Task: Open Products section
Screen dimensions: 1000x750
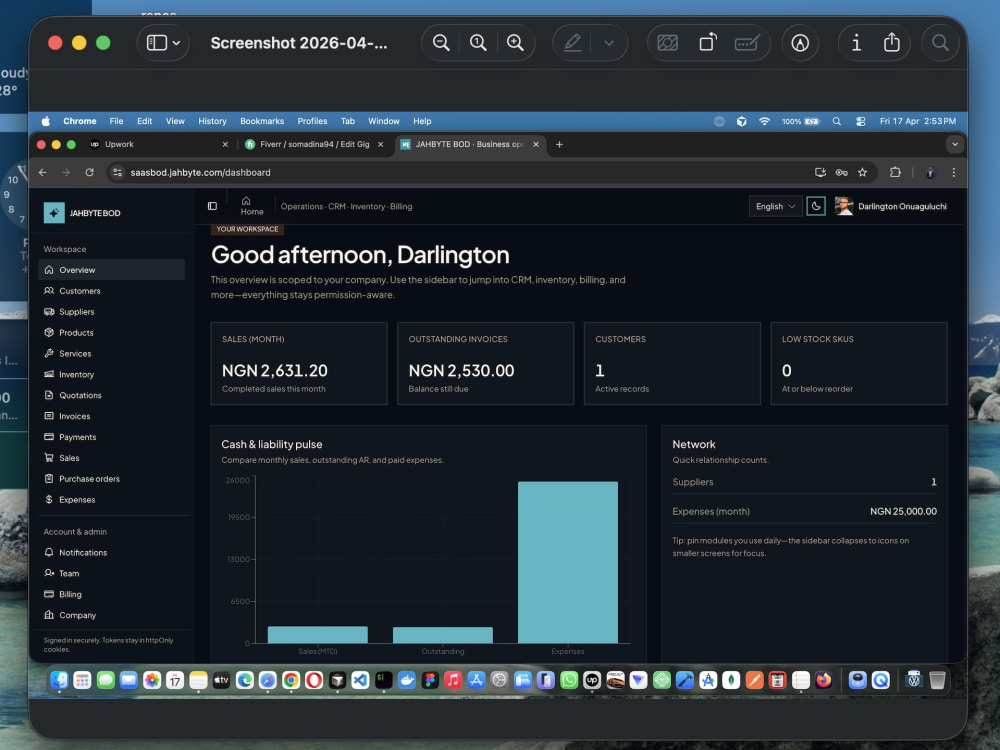Action: 112,332
